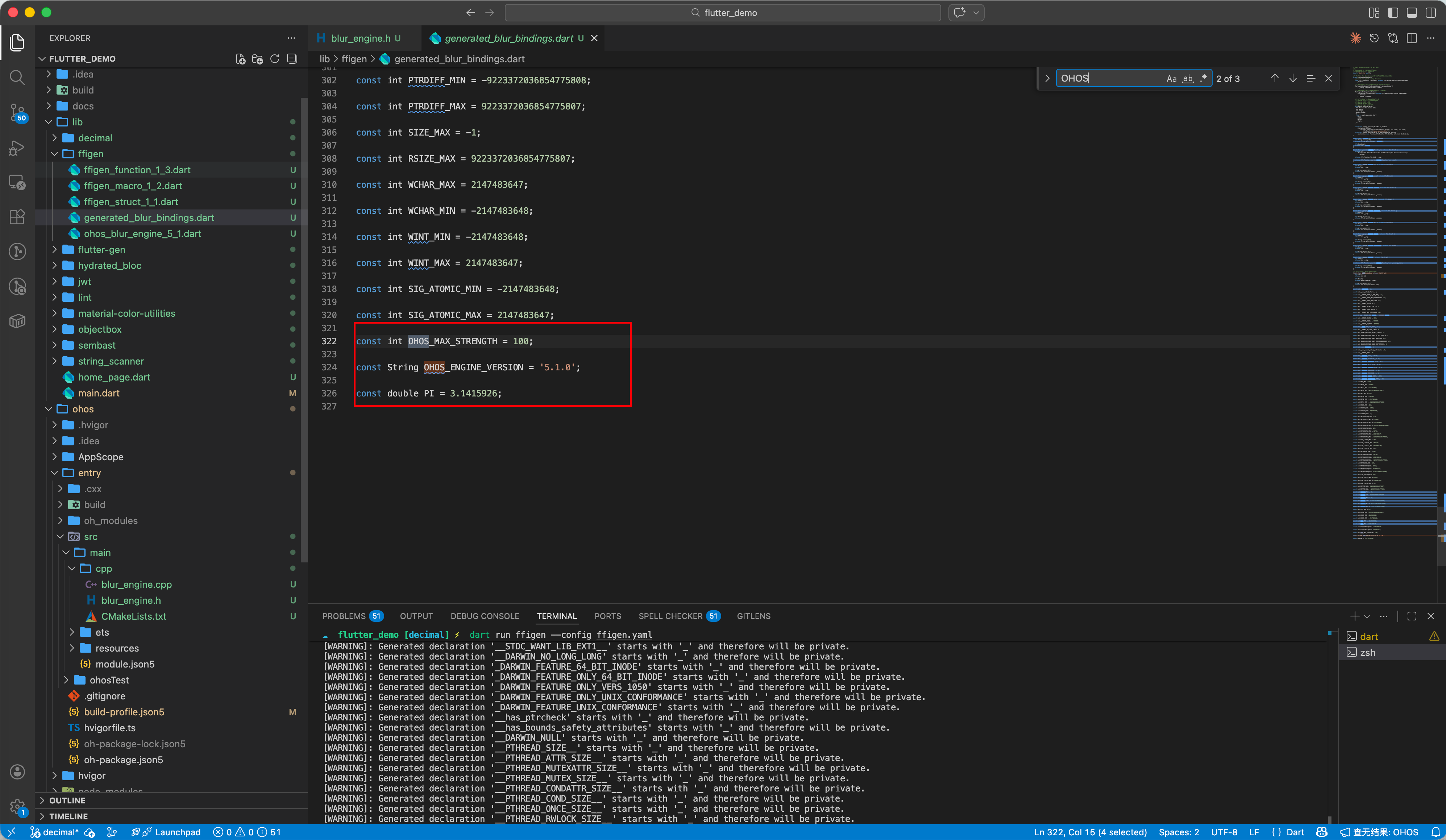Collapse all folders in explorer
1446x840 pixels.
pyautogui.click(x=292, y=59)
